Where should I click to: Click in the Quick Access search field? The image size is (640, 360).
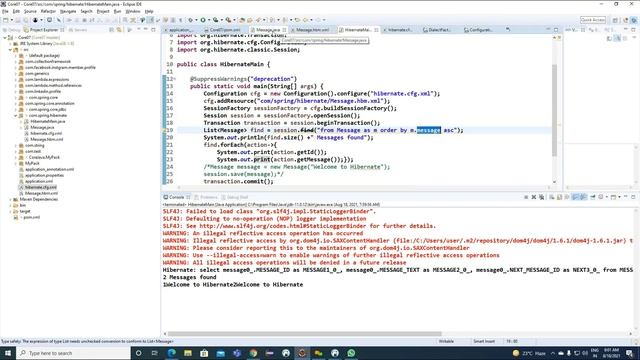pyautogui.click(x=593, y=20)
